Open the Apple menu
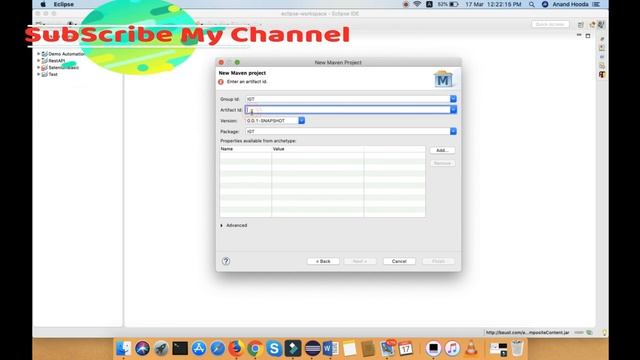 [43, 4]
